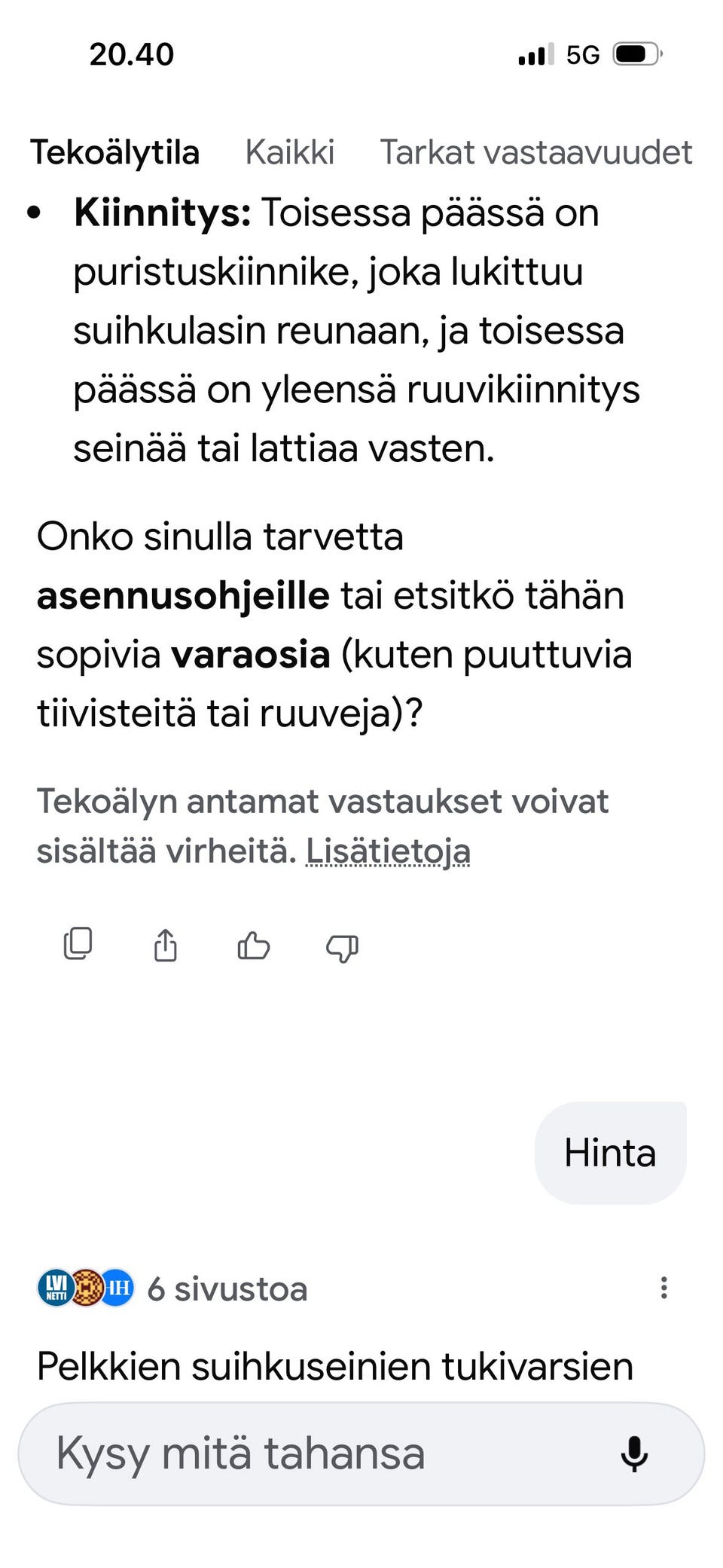
Task: Select the Tekoälytila tab
Action: coord(116,151)
